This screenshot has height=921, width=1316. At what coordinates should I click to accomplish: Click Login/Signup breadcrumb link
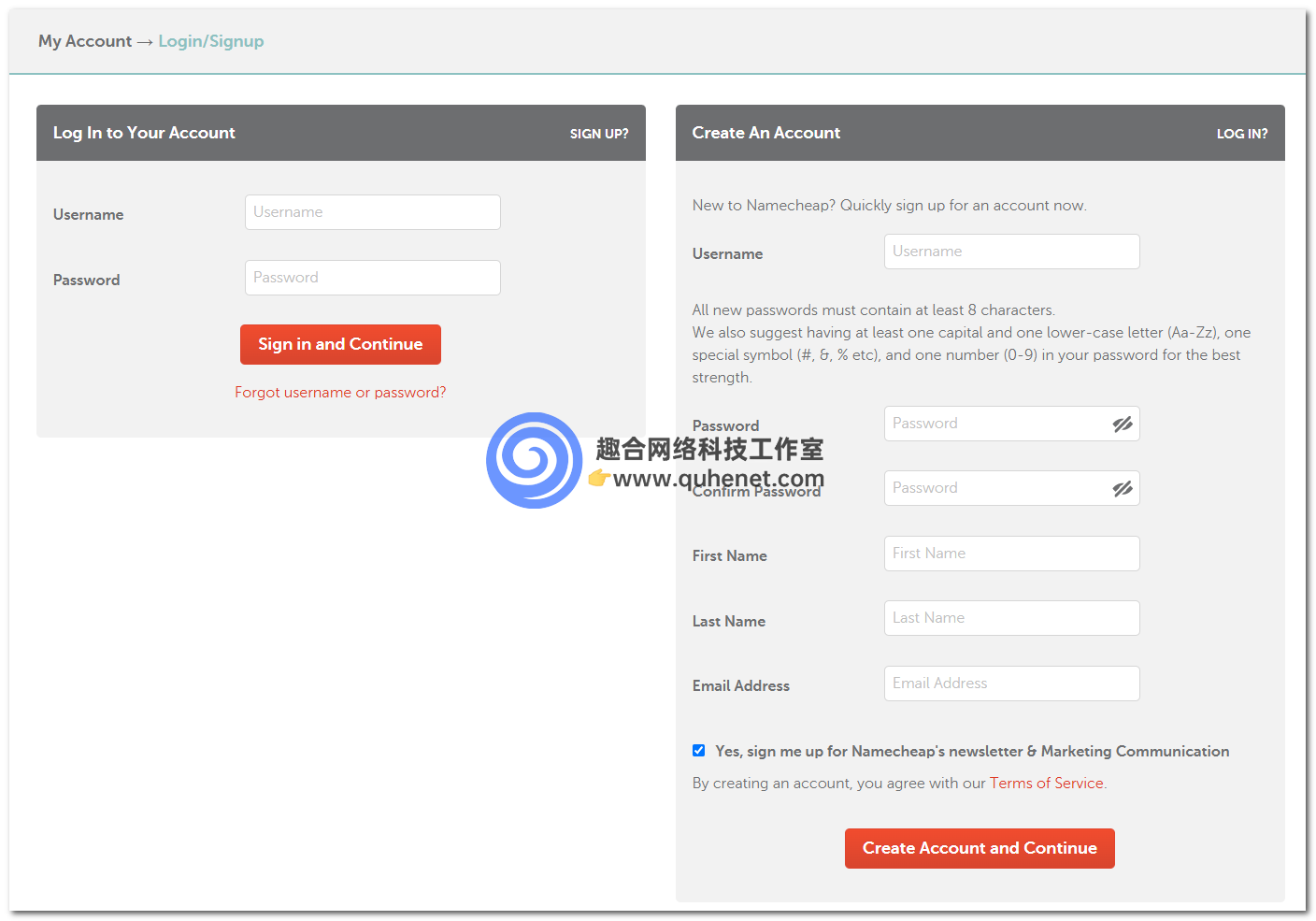coord(211,41)
